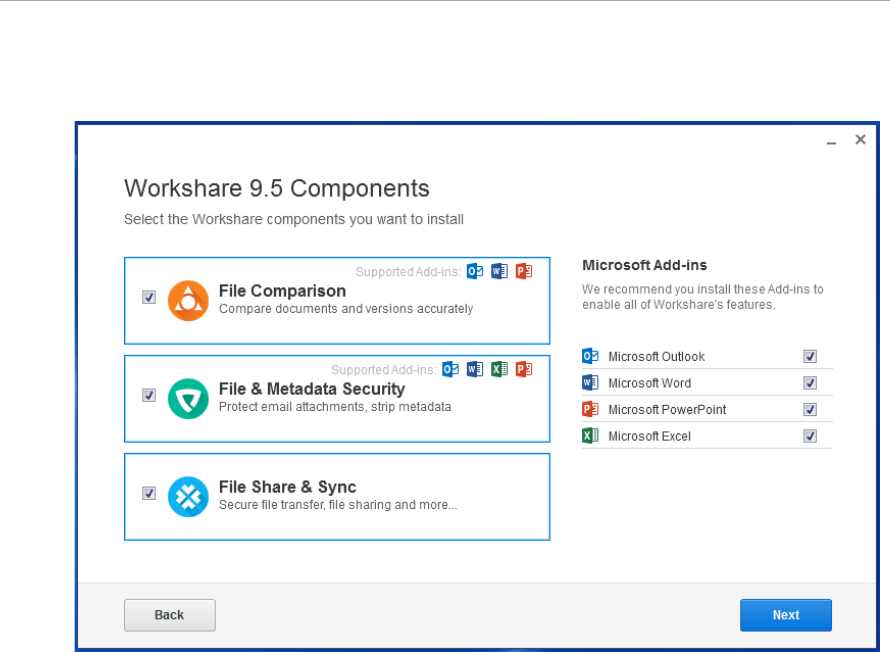
Task: Click Word add-in icon in Metadata Security box
Action: (475, 369)
